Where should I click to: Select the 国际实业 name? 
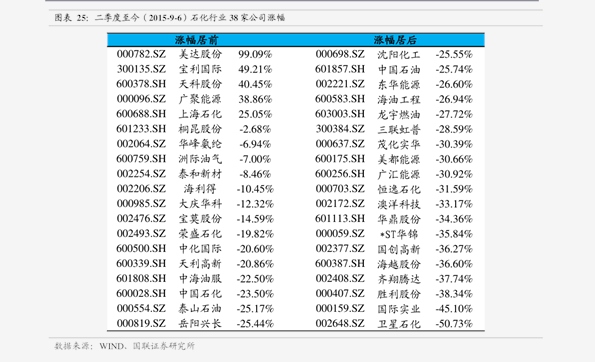tap(399, 309)
